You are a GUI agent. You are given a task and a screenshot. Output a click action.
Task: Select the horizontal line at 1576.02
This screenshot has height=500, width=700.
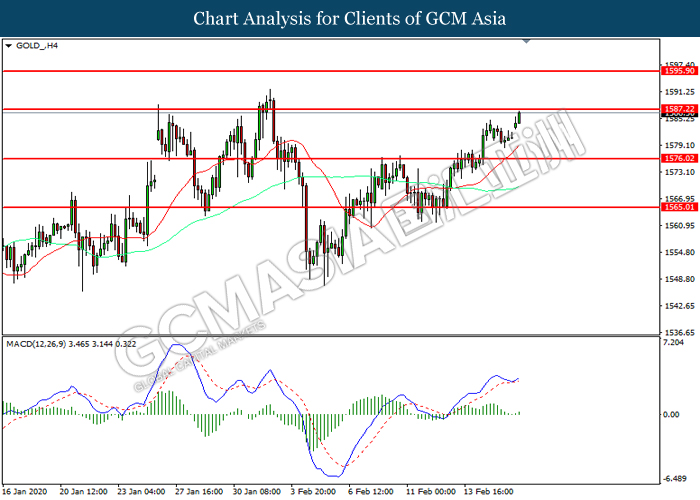pos(331,158)
